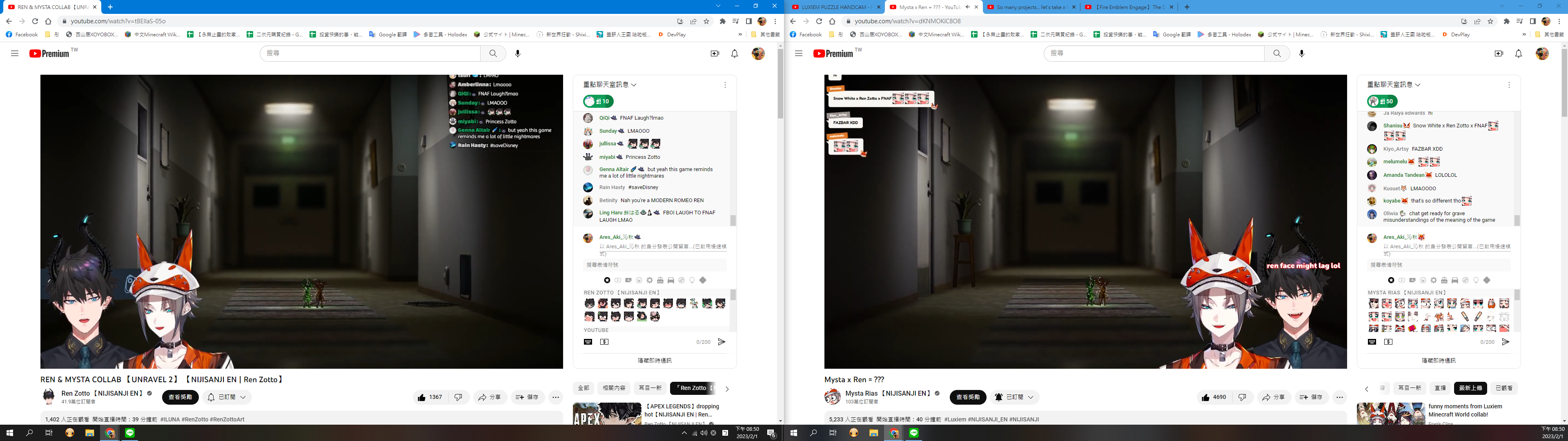
Task: Toggle emoji keyboard in right chat
Action: 1372,342
